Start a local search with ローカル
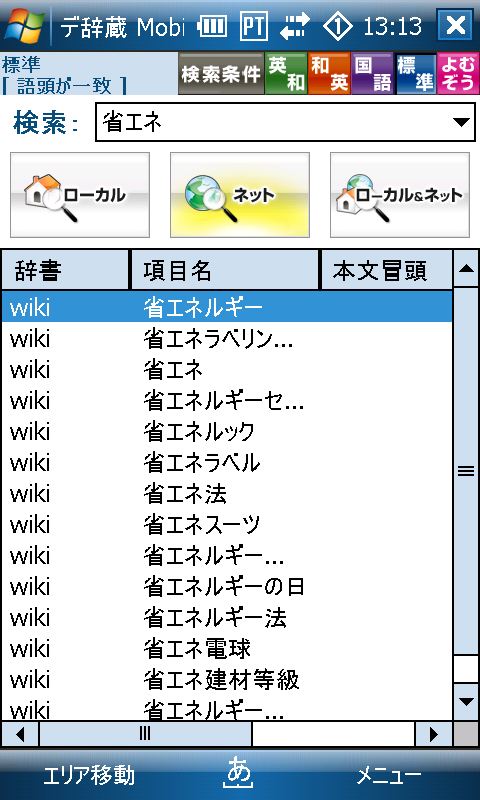Image resolution: width=480 pixels, height=800 pixels. click(x=80, y=195)
